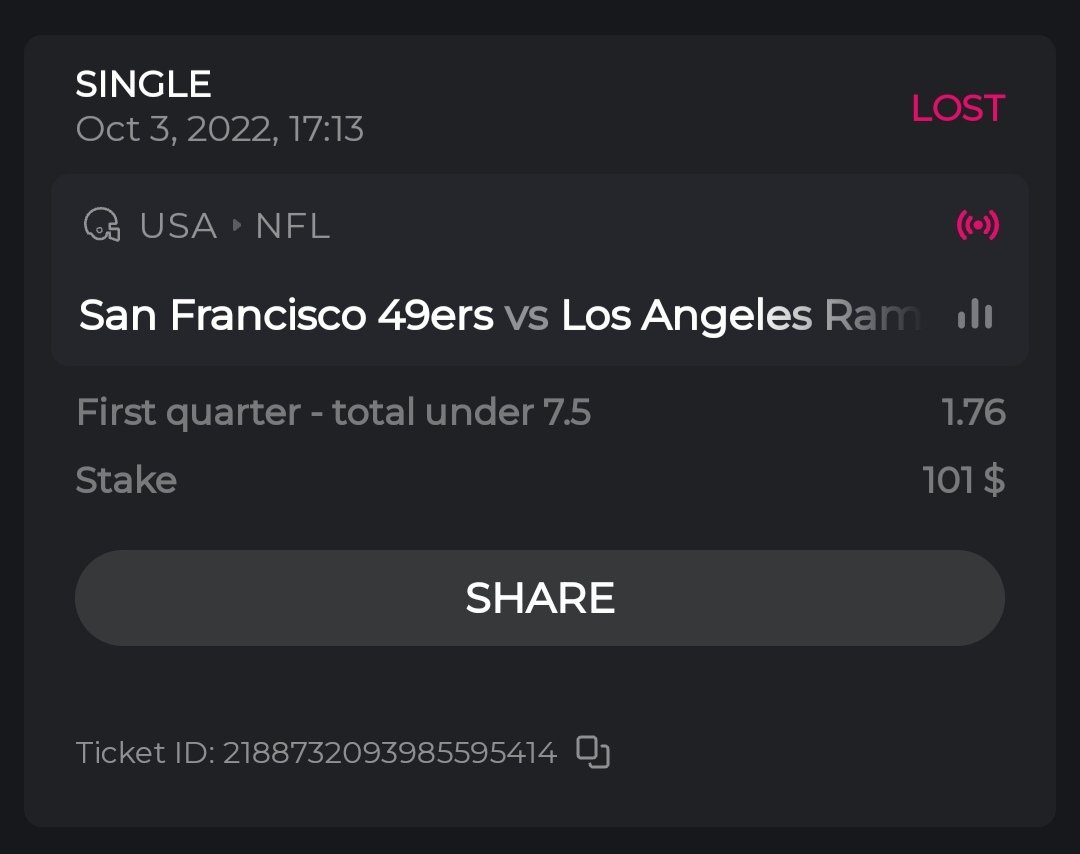Click First quarter total under 7.5 selection

point(333,412)
